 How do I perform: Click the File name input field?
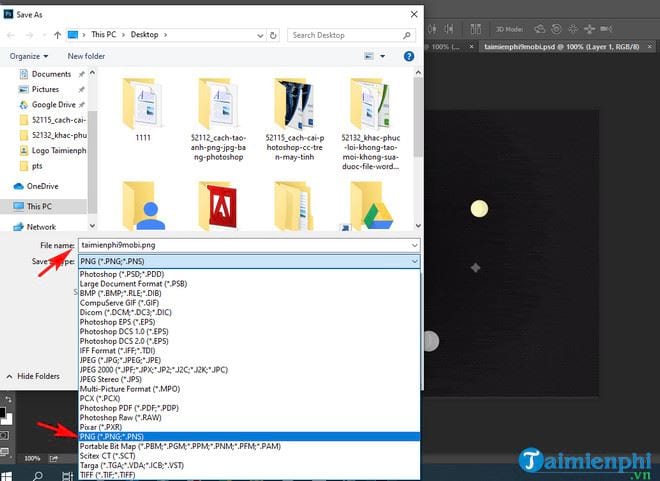coord(244,245)
